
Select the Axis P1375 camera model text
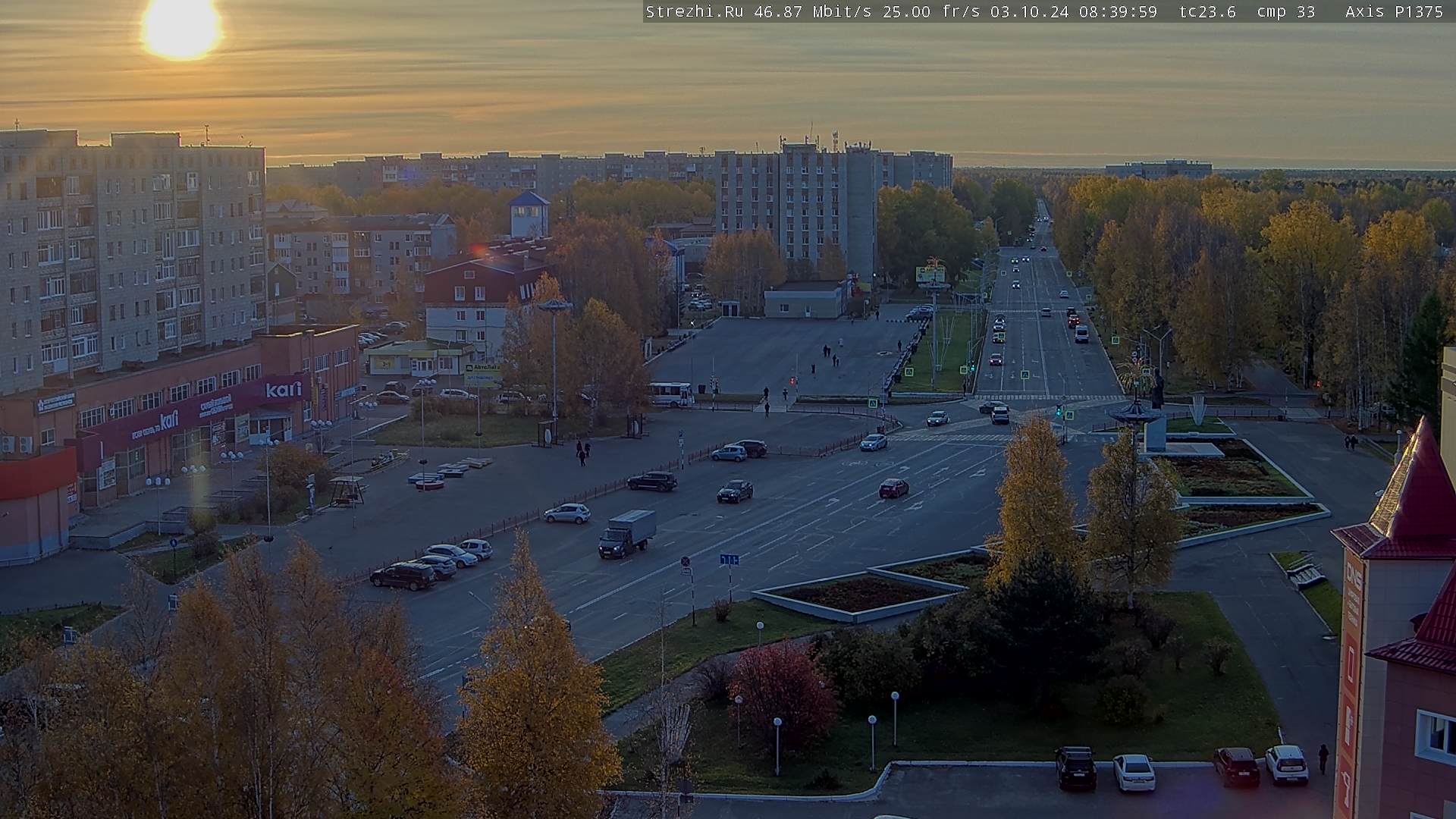[x=1394, y=11]
